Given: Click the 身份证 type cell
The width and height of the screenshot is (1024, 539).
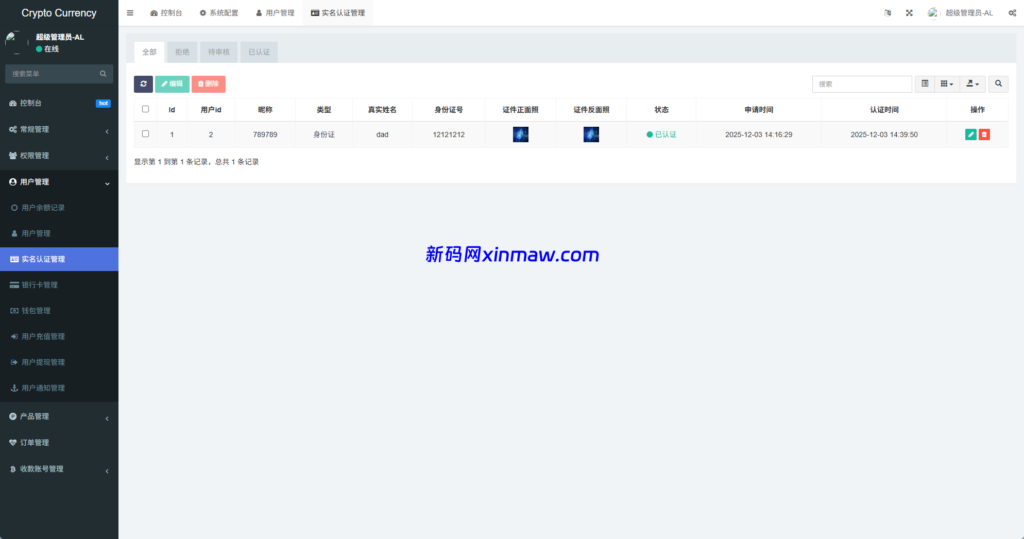Looking at the screenshot, I should tap(324, 135).
